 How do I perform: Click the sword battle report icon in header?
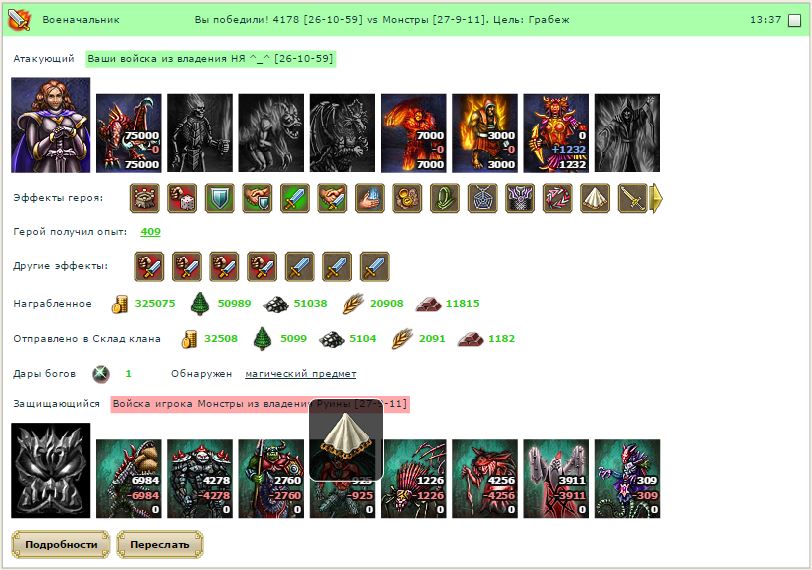coord(19,20)
